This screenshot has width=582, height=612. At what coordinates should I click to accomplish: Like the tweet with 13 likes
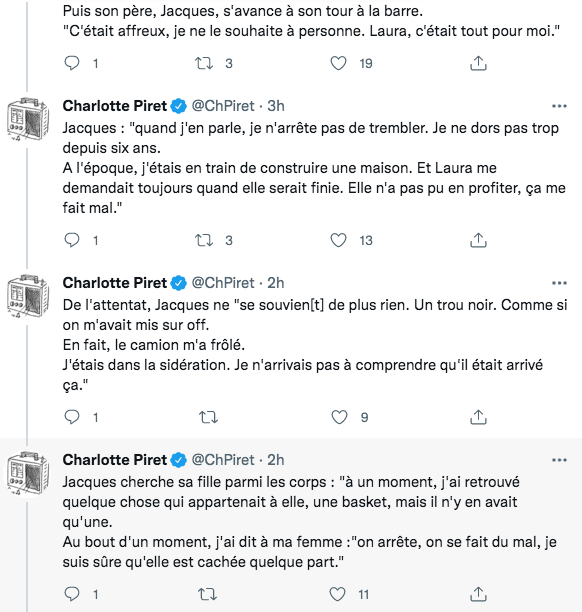click(338, 240)
